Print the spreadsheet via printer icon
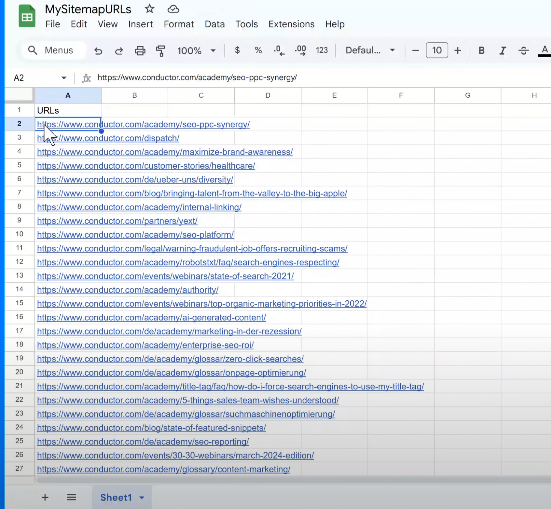 (x=140, y=51)
